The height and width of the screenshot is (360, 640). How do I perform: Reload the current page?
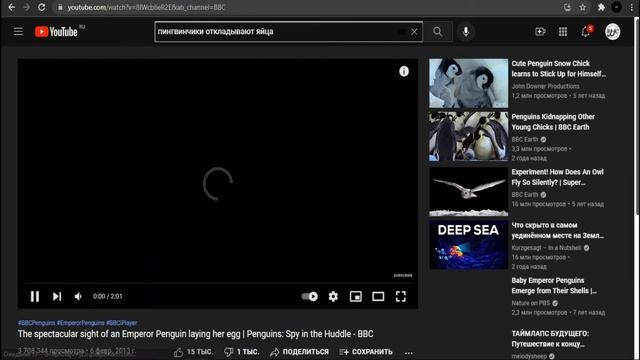pos(42,7)
